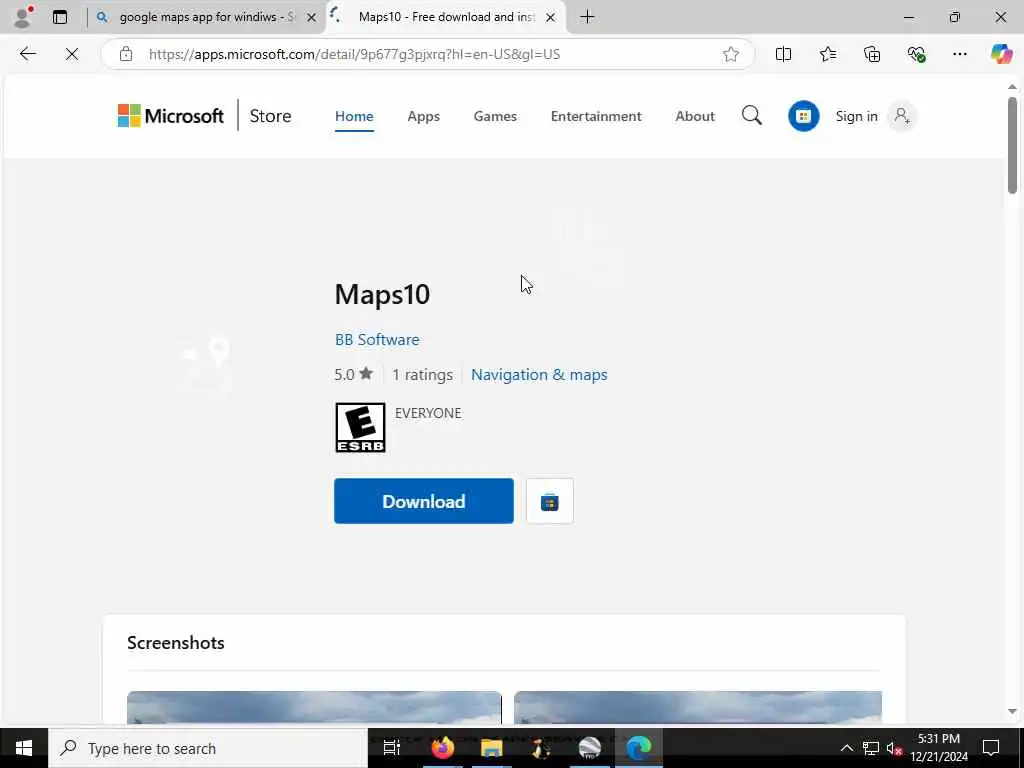
Task: Open the Edge taskbar icon
Action: (639, 748)
